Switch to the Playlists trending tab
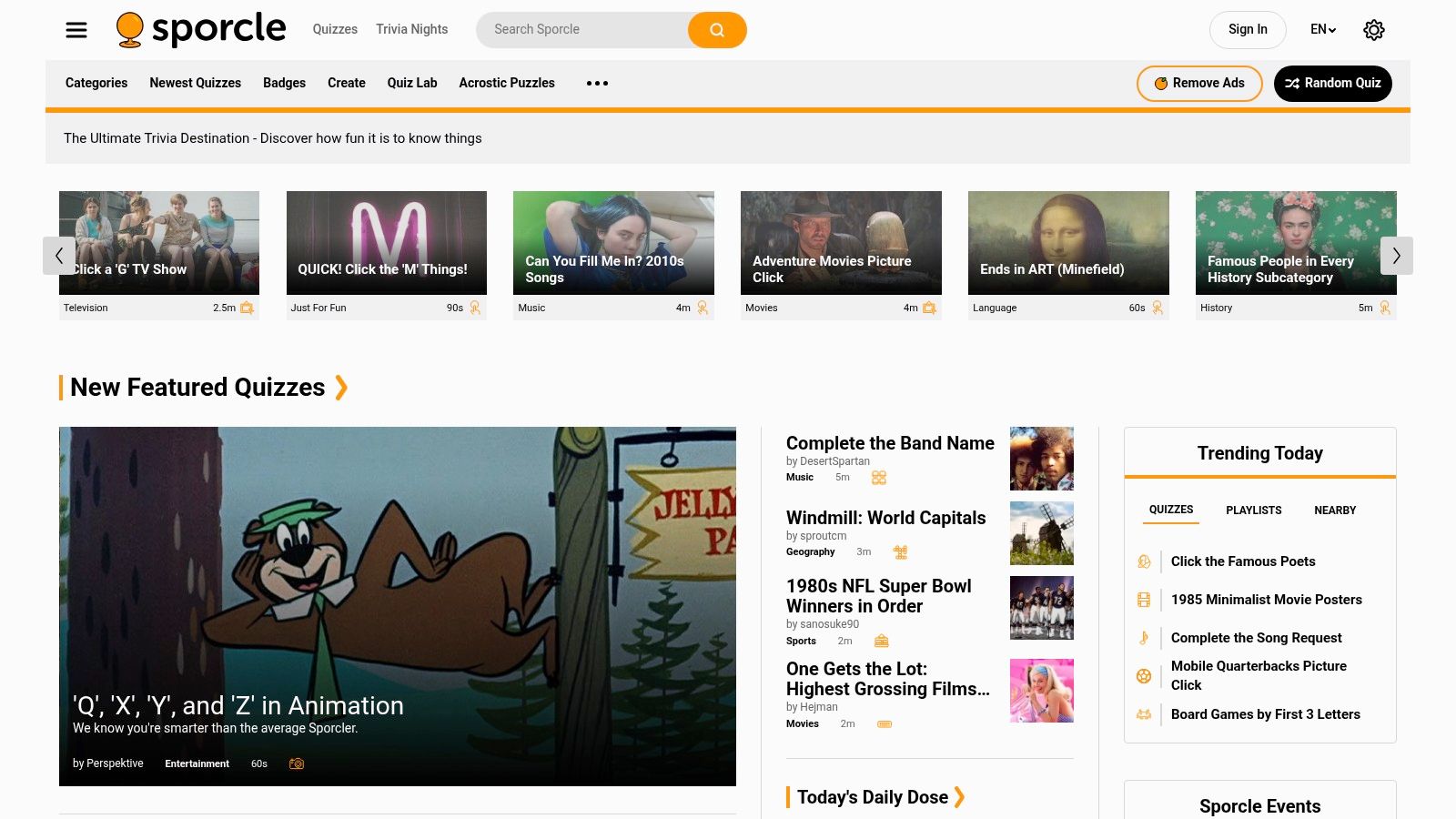The width and height of the screenshot is (1456, 819). 1253,511
